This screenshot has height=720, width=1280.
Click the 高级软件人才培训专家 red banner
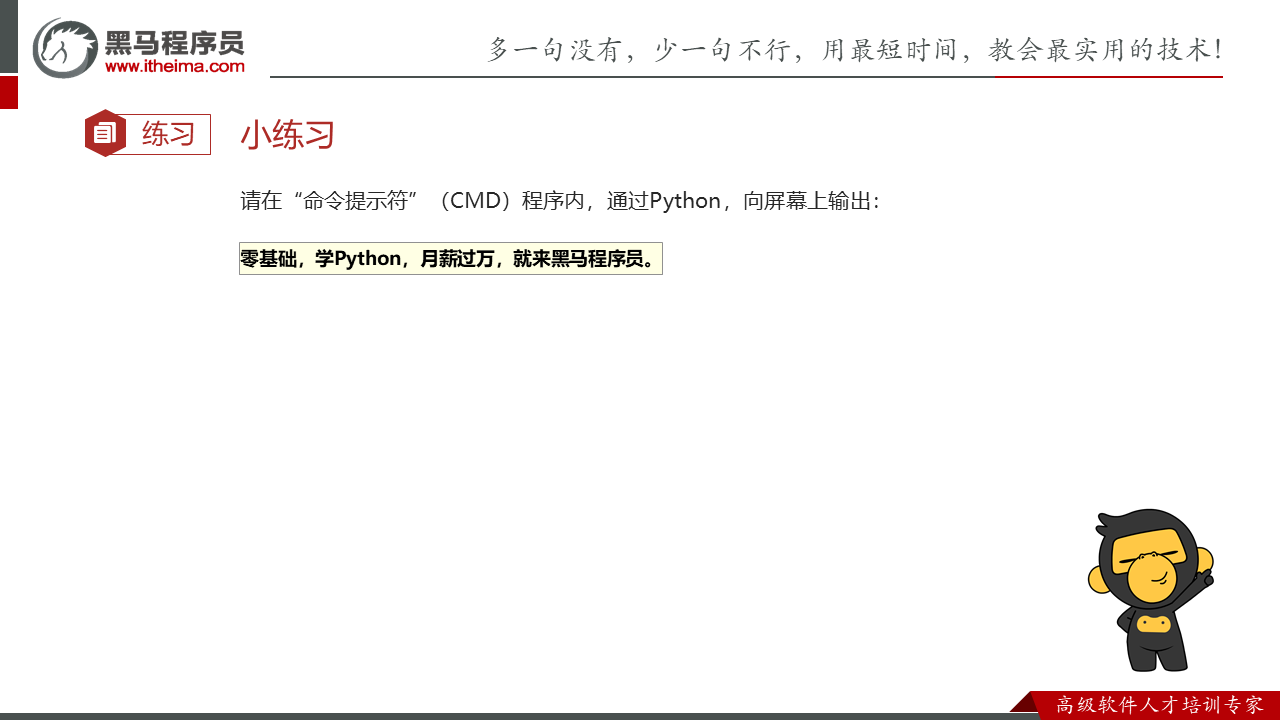(x=1158, y=705)
